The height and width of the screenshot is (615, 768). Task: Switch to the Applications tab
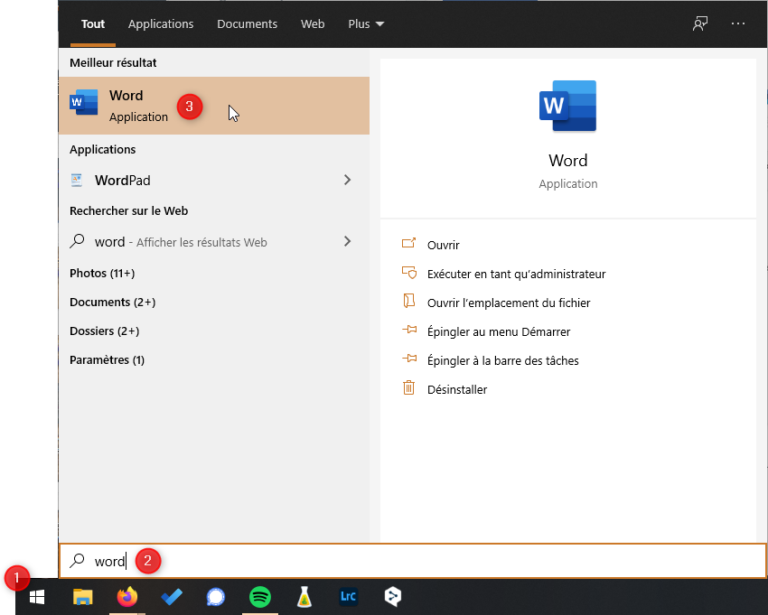[x=161, y=24]
